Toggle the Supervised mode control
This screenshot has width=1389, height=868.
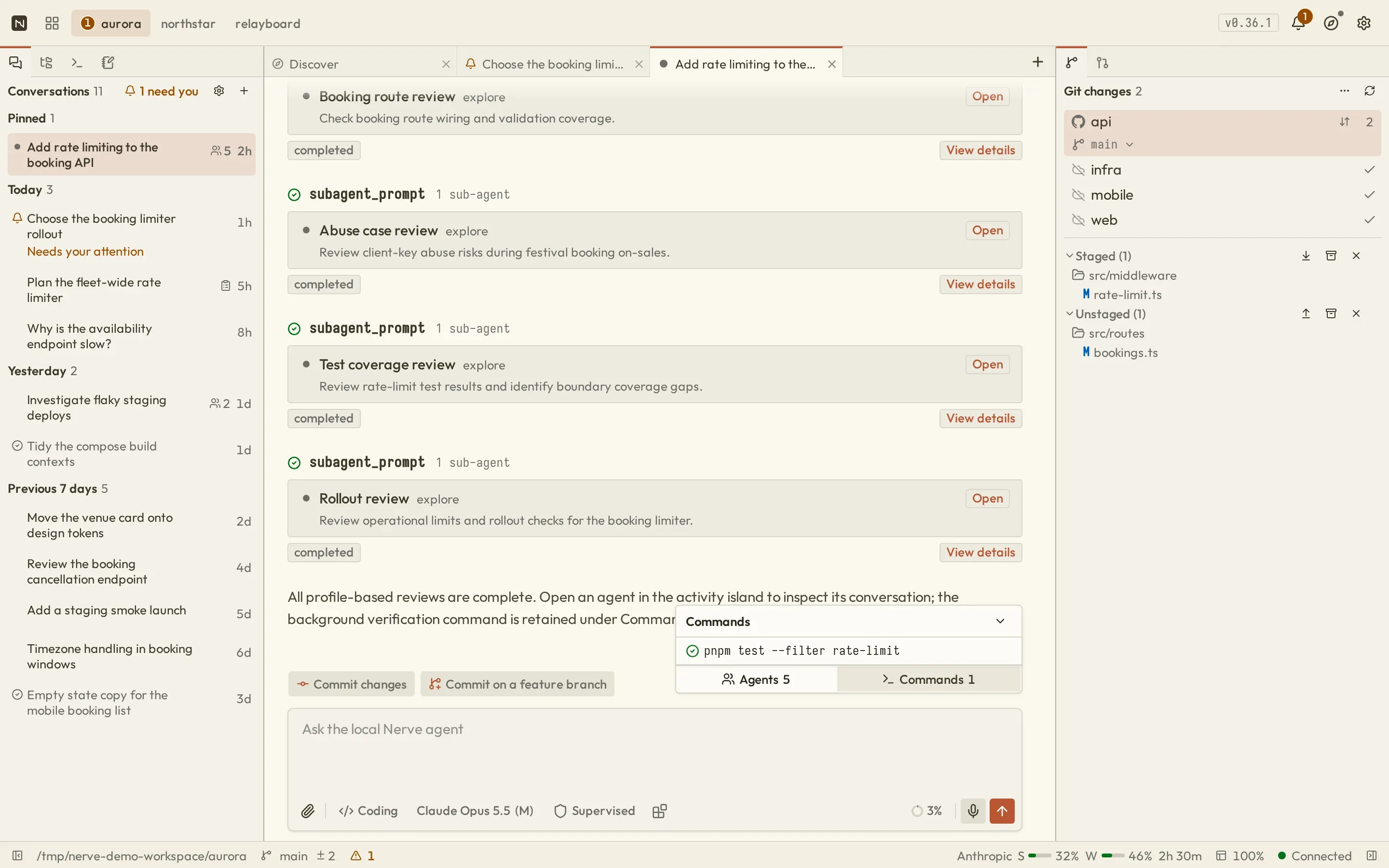pyautogui.click(x=594, y=811)
